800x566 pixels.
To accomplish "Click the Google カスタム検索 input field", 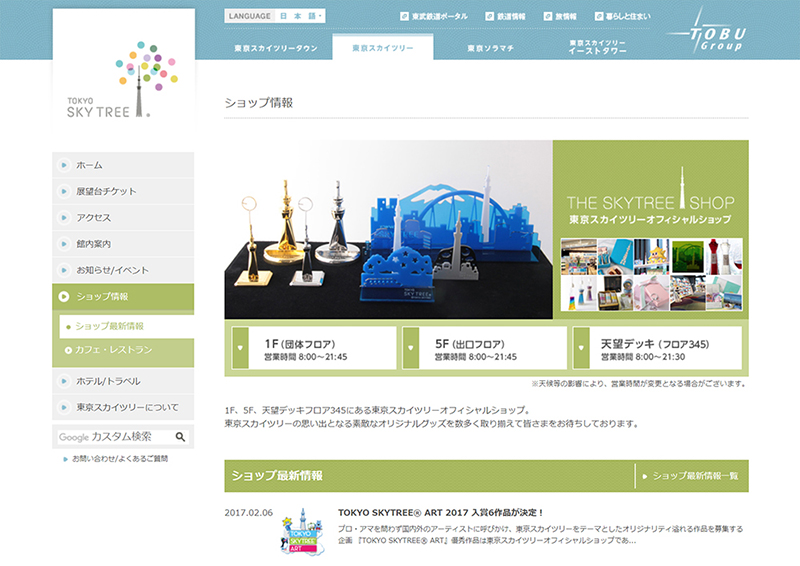I will tap(114, 437).
